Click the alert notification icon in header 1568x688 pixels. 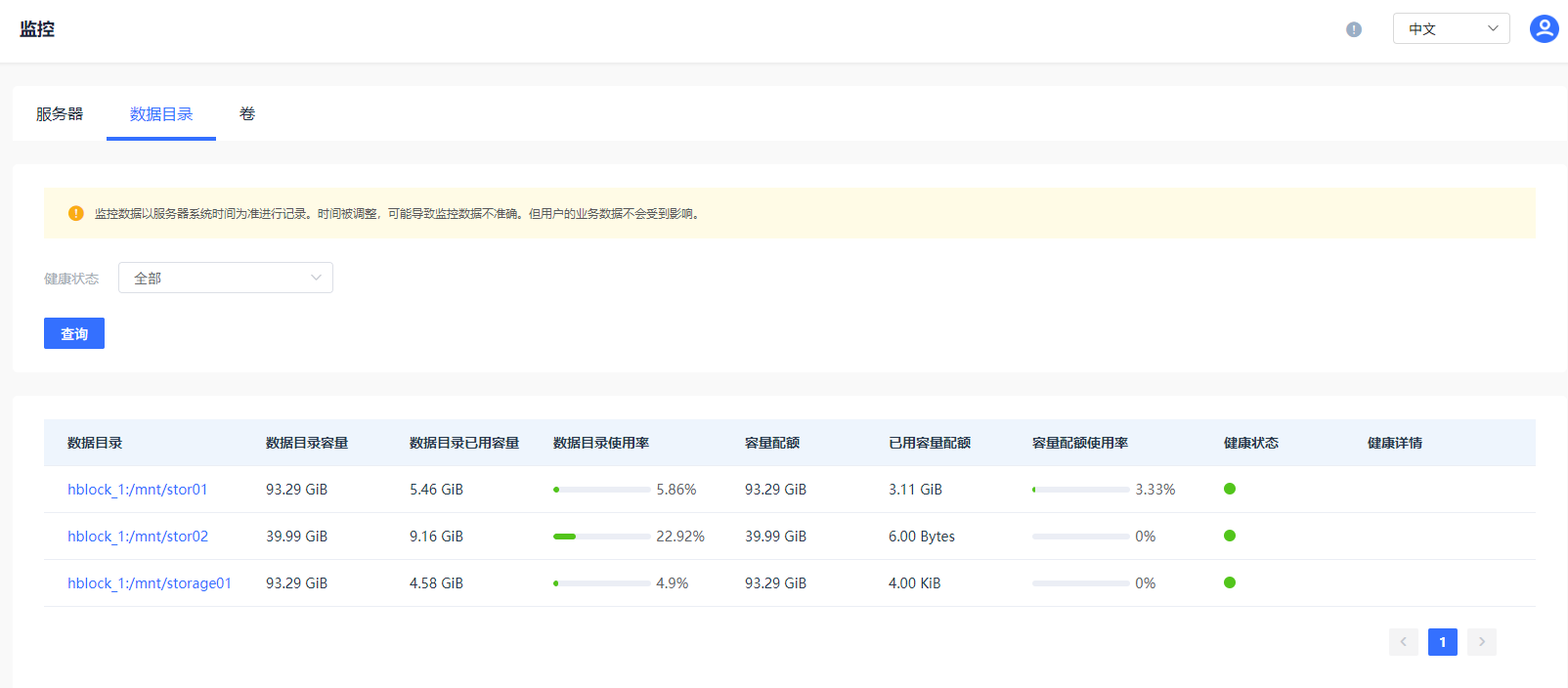[1354, 29]
